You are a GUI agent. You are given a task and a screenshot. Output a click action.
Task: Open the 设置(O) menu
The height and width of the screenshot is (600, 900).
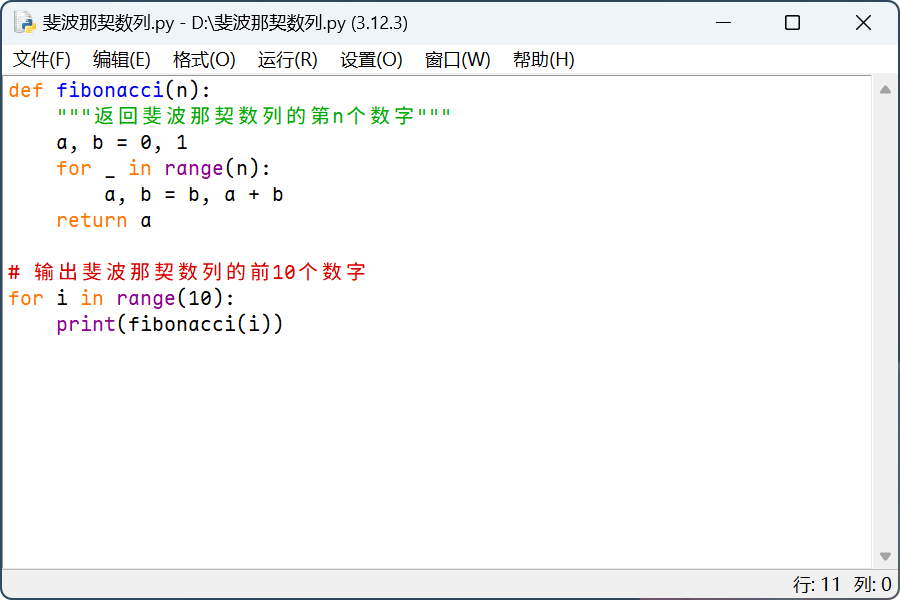click(x=371, y=60)
